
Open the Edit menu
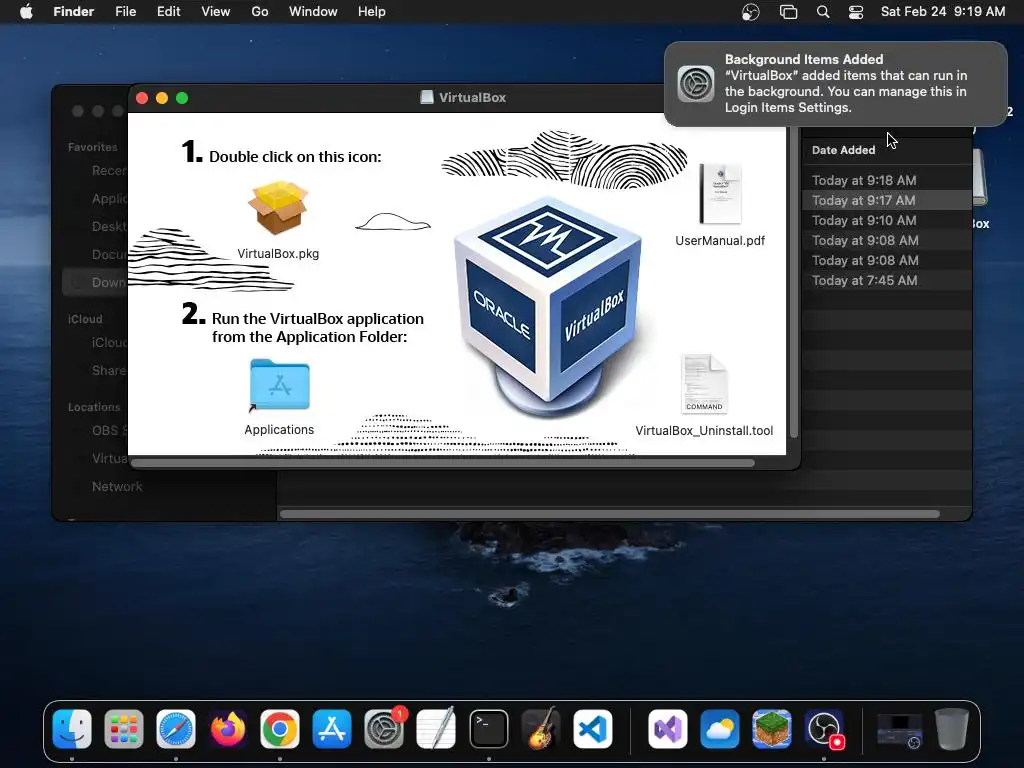[168, 12]
